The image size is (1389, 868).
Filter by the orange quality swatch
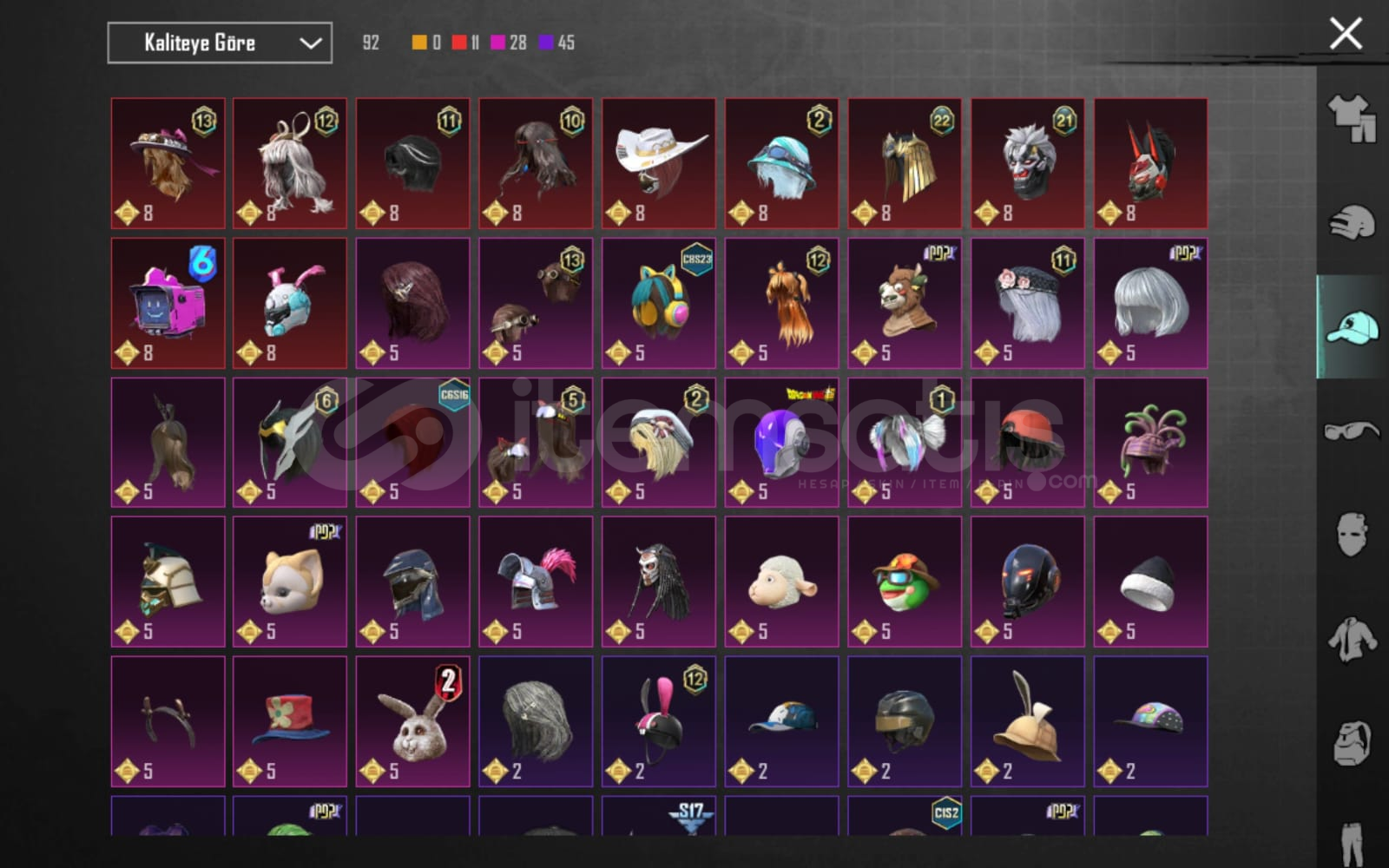419,43
